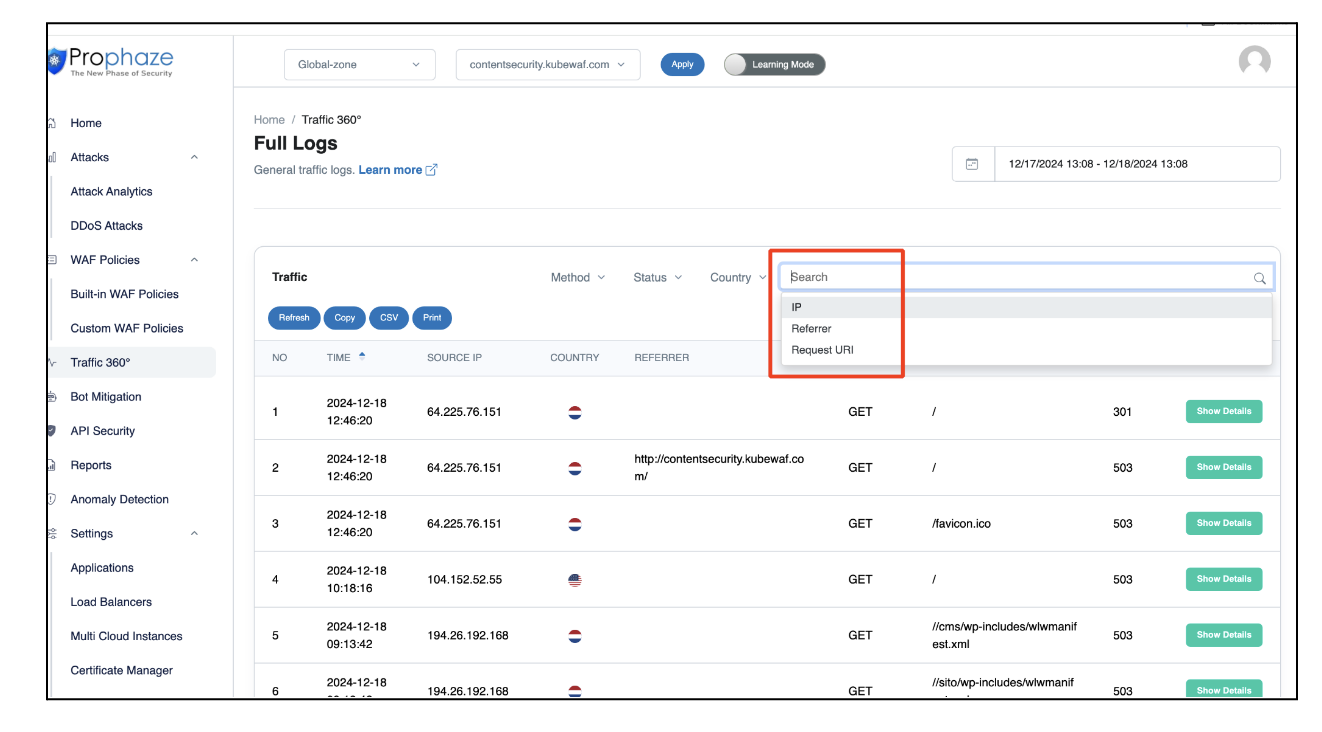Click the Apply button

pyautogui.click(x=682, y=65)
